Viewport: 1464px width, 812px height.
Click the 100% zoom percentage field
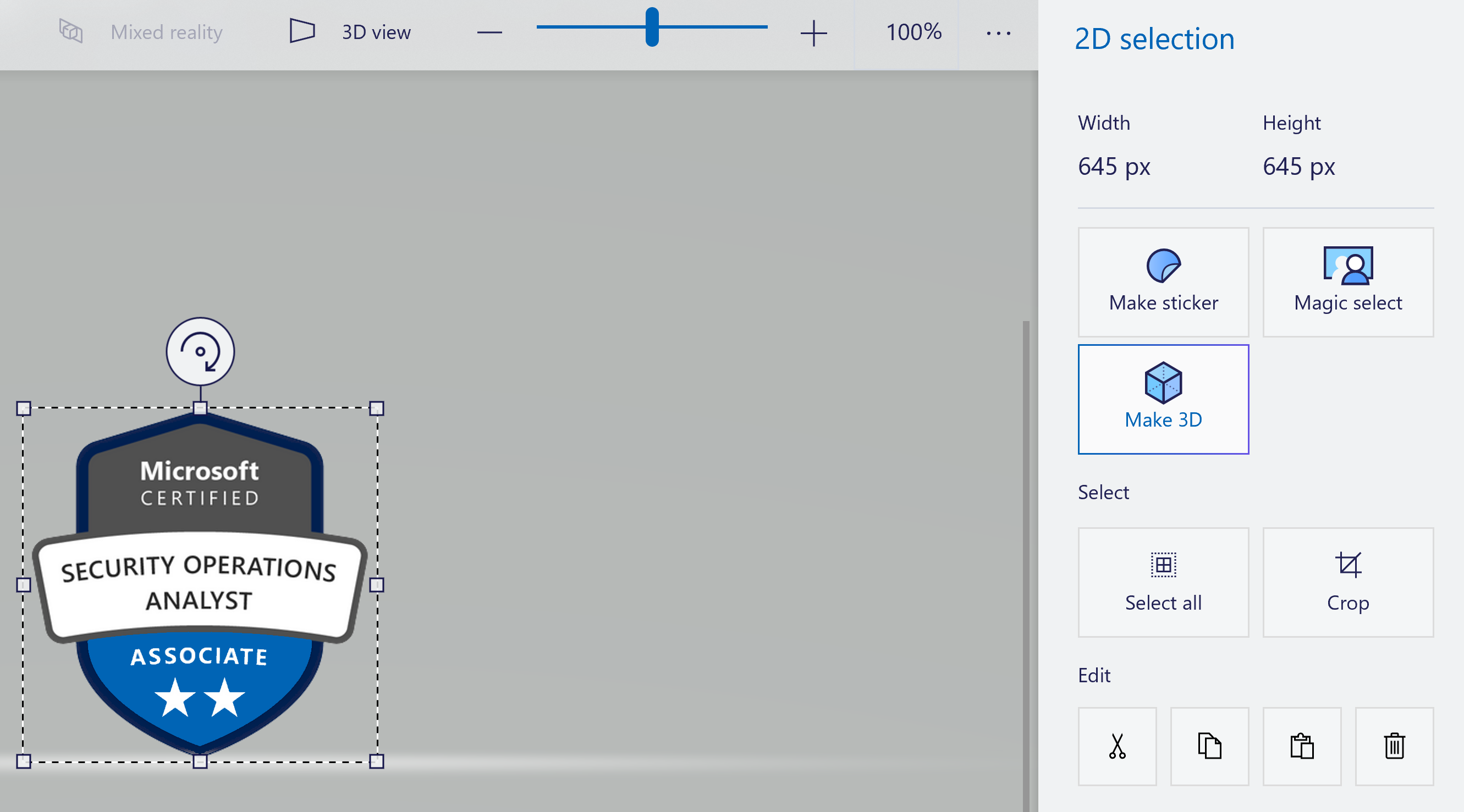click(913, 32)
